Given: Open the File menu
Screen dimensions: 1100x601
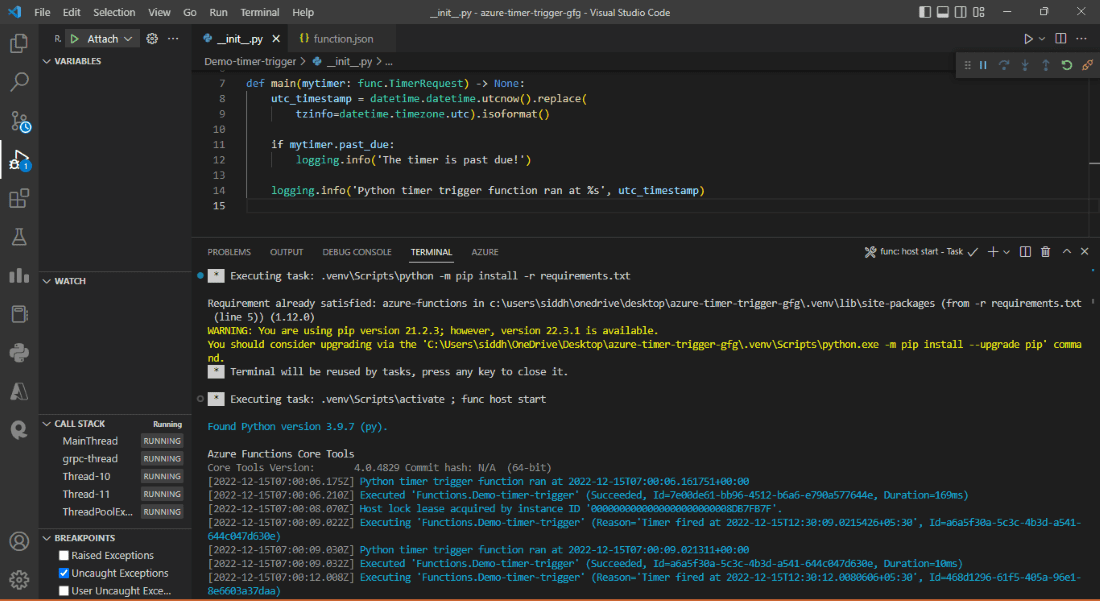Looking at the screenshot, I should coord(42,12).
